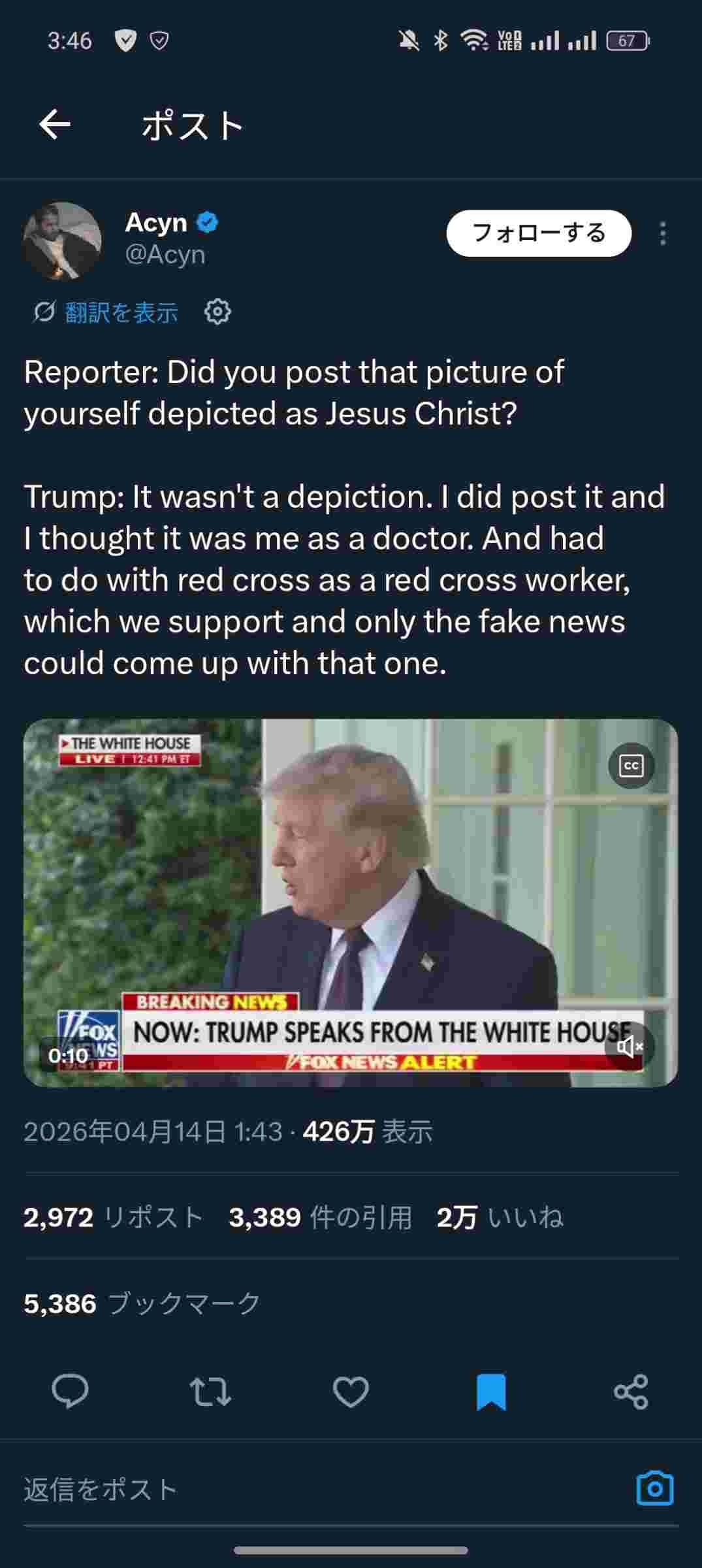View the 2万 いいね likes list

click(500, 1217)
